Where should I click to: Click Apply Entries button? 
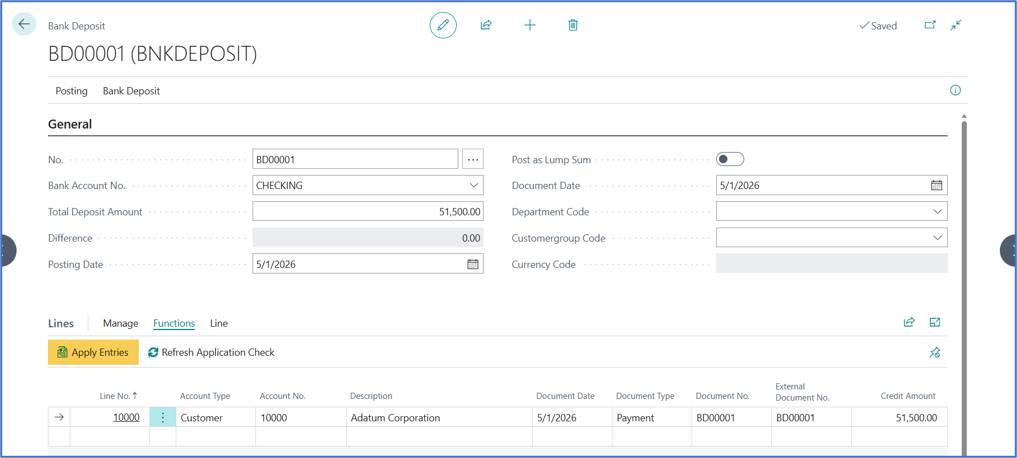tap(93, 352)
